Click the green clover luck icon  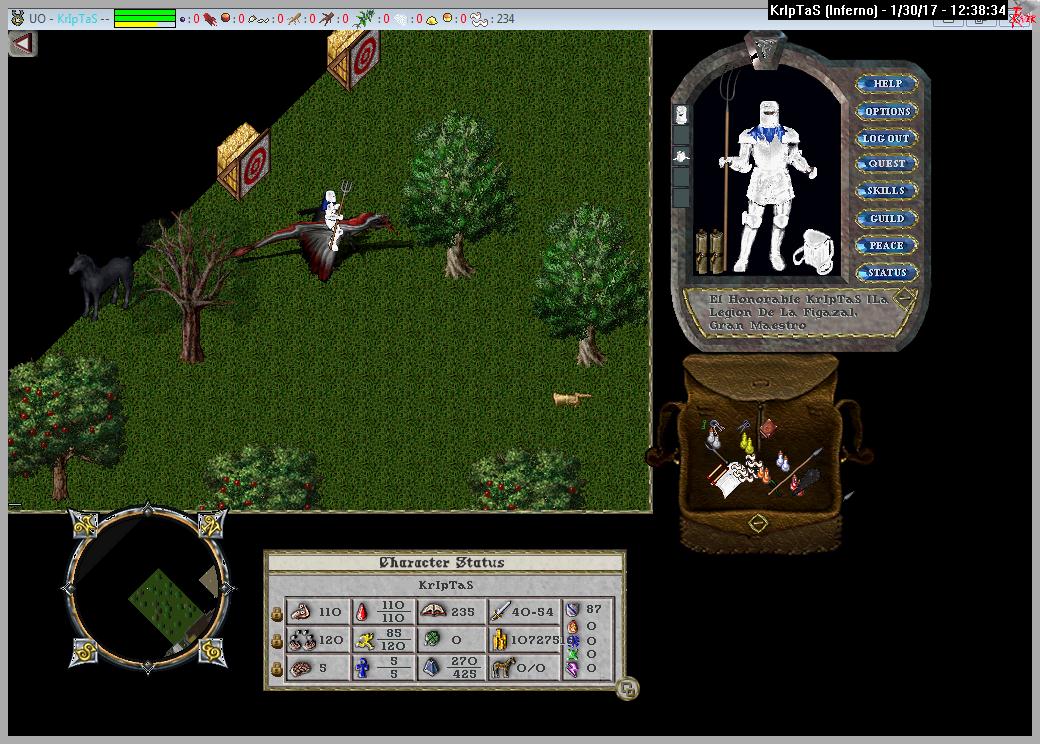[432, 639]
